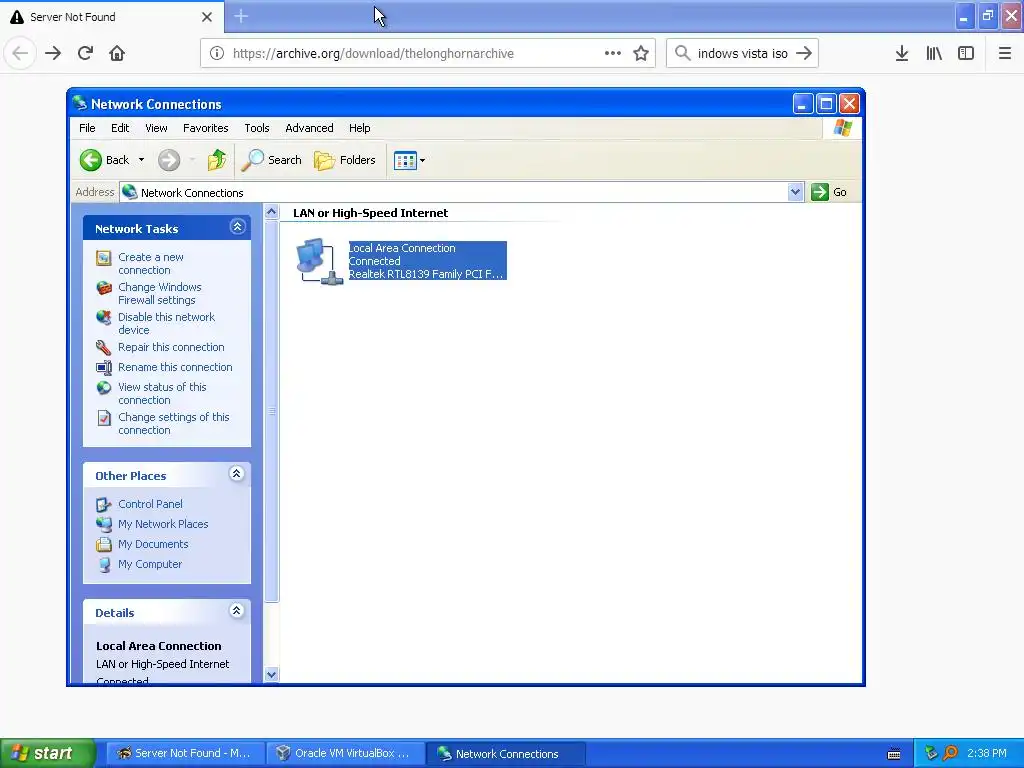The image size is (1024, 768).
Task: Open Back button history dropdown arrow
Action: pyautogui.click(x=141, y=160)
